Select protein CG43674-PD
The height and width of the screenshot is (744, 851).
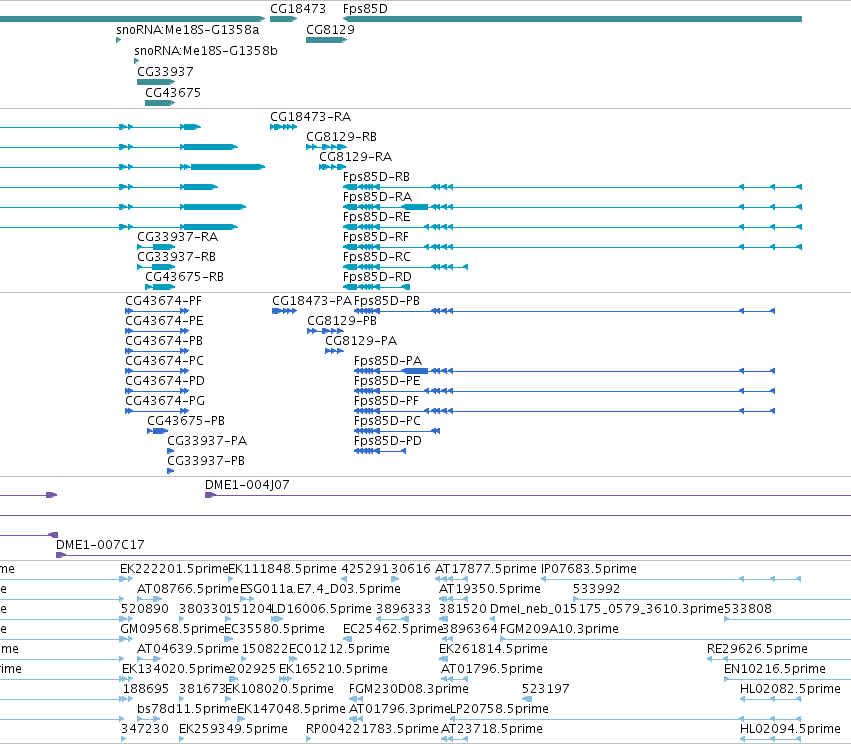[165, 381]
